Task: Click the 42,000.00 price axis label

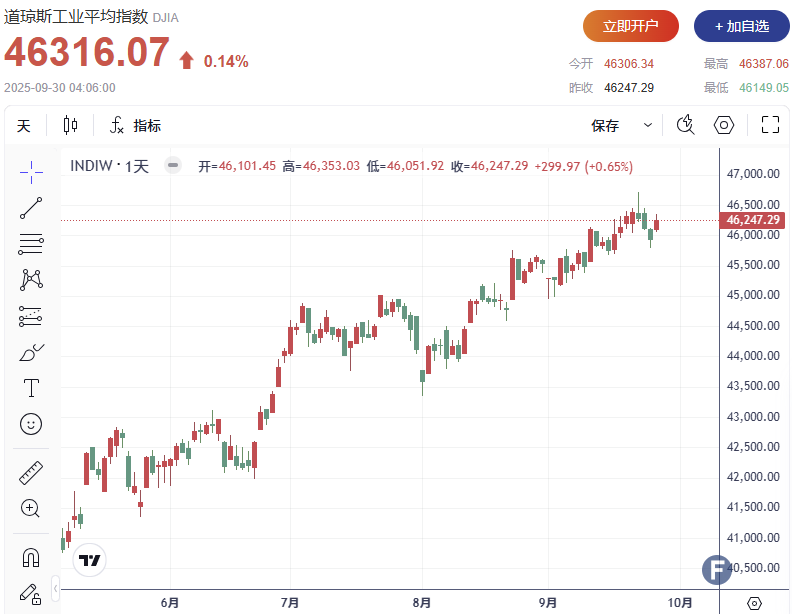Action: pos(753,477)
